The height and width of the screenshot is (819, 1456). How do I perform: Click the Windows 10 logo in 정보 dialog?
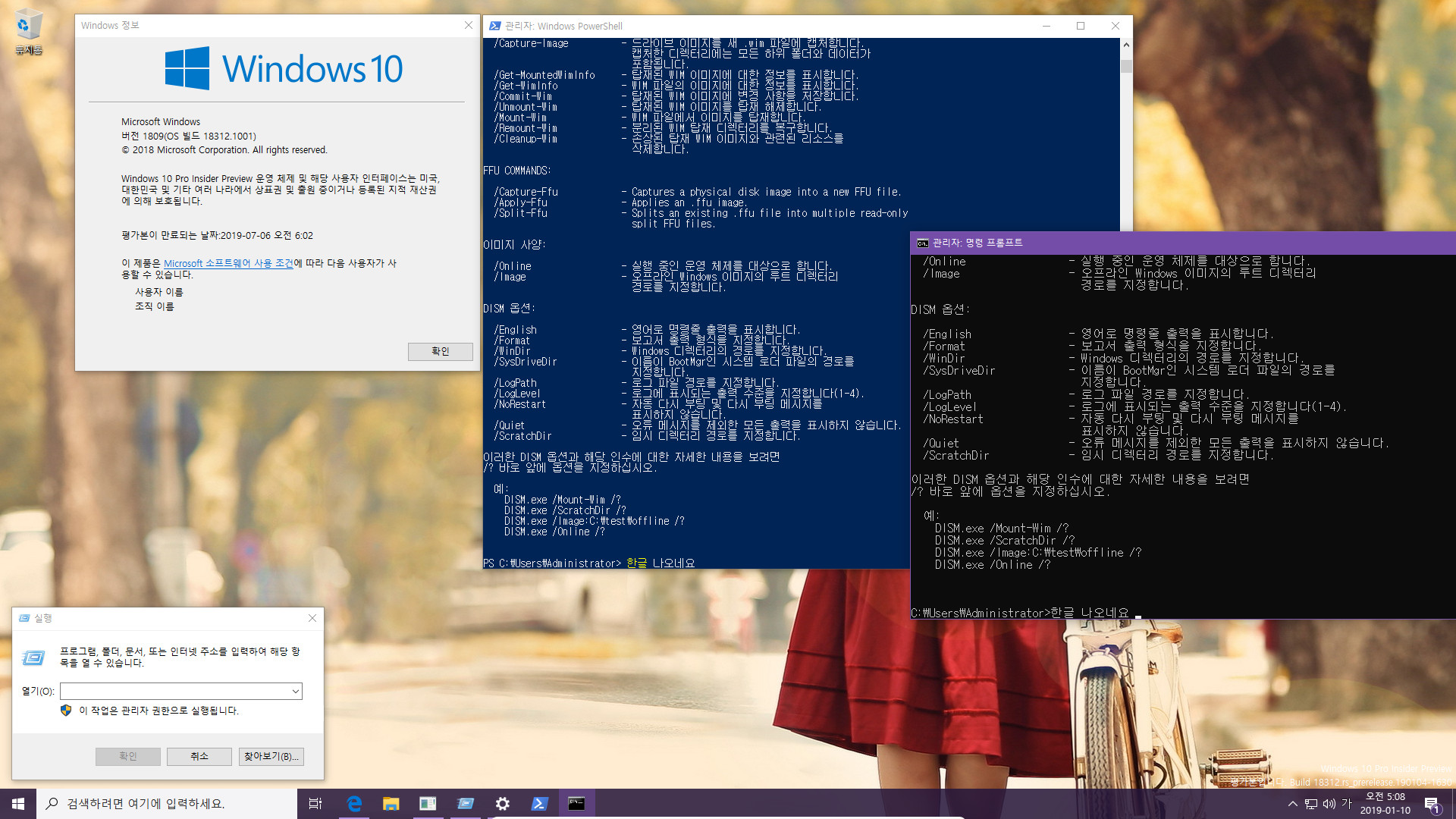284,68
